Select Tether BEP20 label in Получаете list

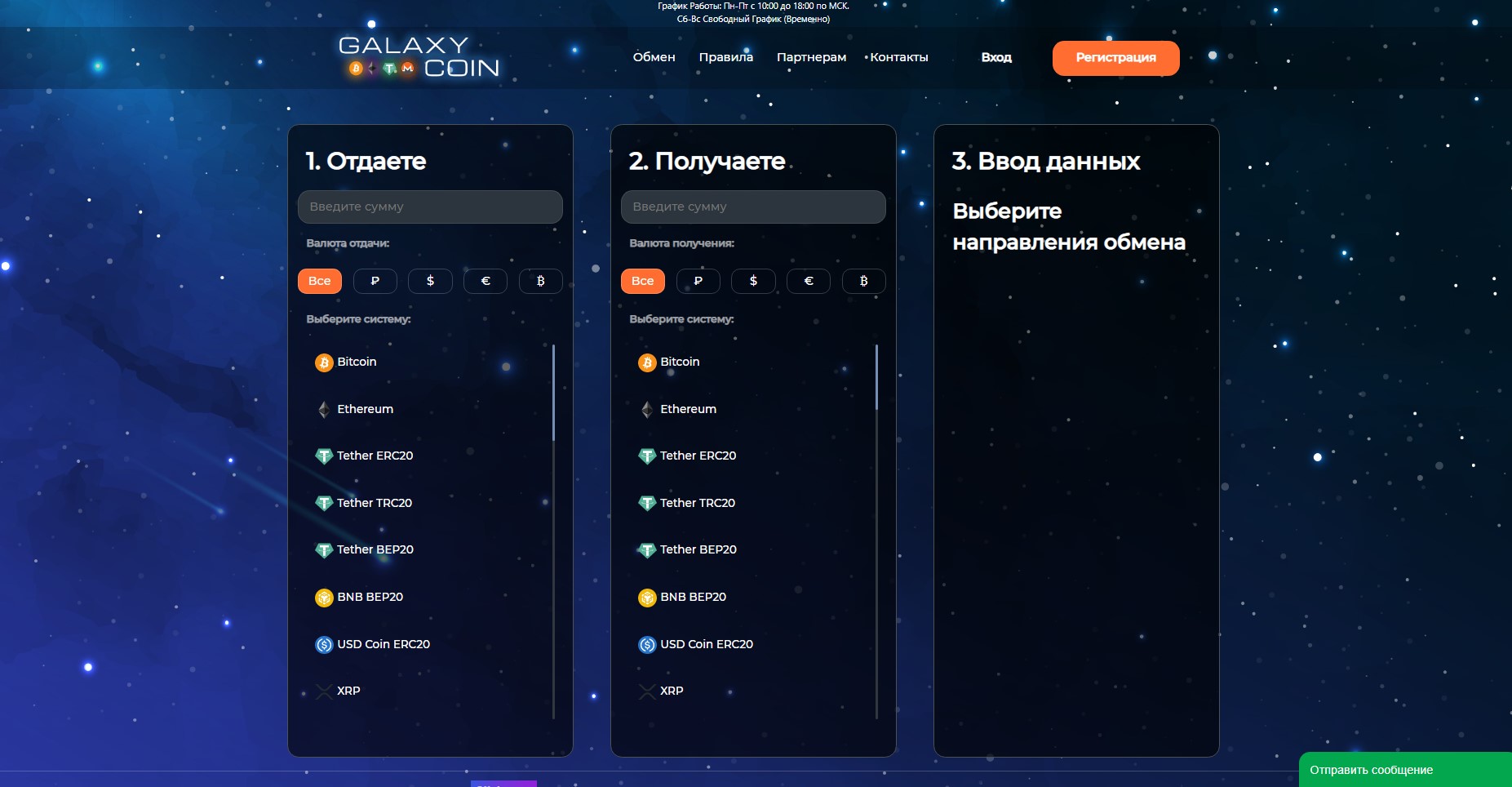click(x=698, y=549)
